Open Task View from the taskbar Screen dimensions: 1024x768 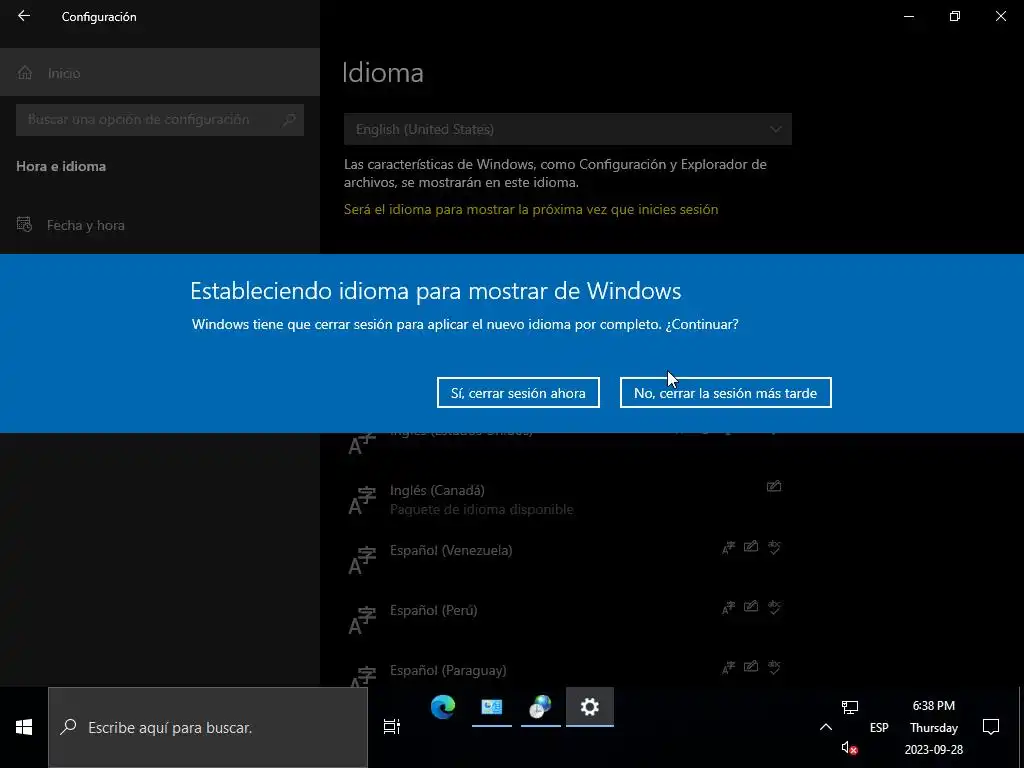pyautogui.click(x=392, y=726)
